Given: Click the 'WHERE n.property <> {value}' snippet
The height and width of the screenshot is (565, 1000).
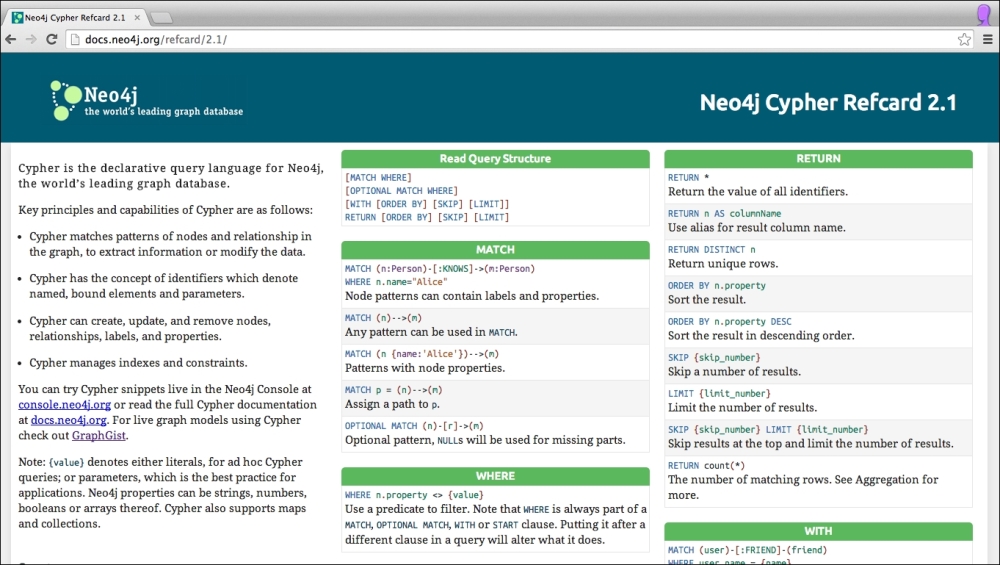Looking at the screenshot, I should tap(415, 495).
